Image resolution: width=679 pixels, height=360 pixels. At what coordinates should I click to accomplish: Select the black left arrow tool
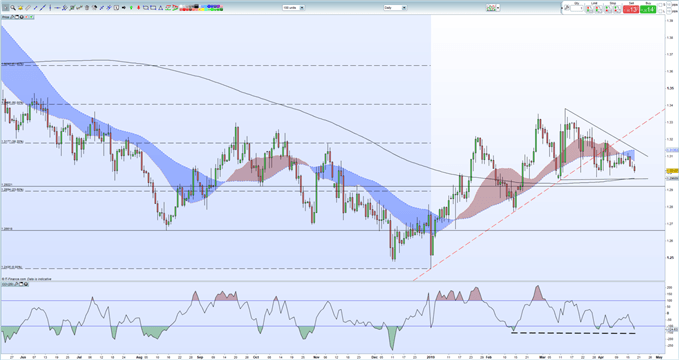[x=124, y=7]
